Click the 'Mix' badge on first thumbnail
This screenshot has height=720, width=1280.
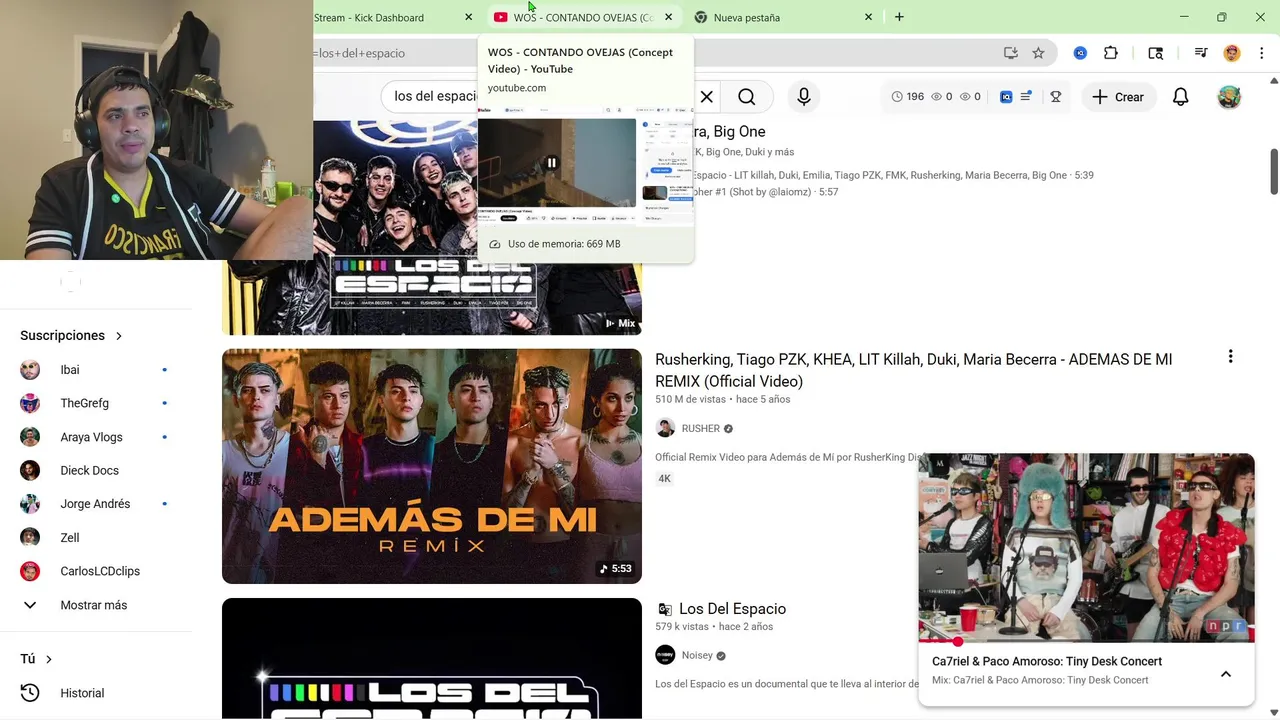point(619,323)
